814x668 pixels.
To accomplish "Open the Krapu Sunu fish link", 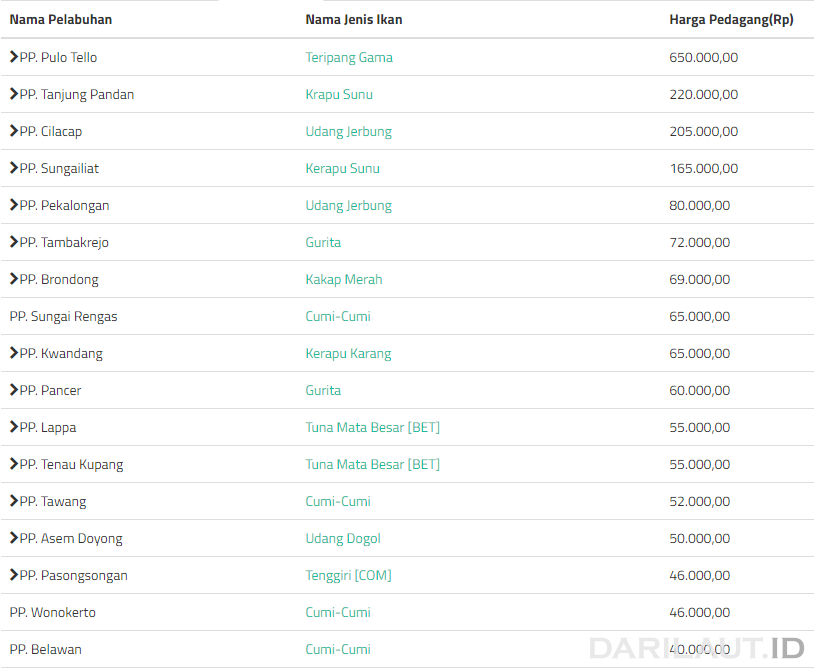I will (x=339, y=94).
